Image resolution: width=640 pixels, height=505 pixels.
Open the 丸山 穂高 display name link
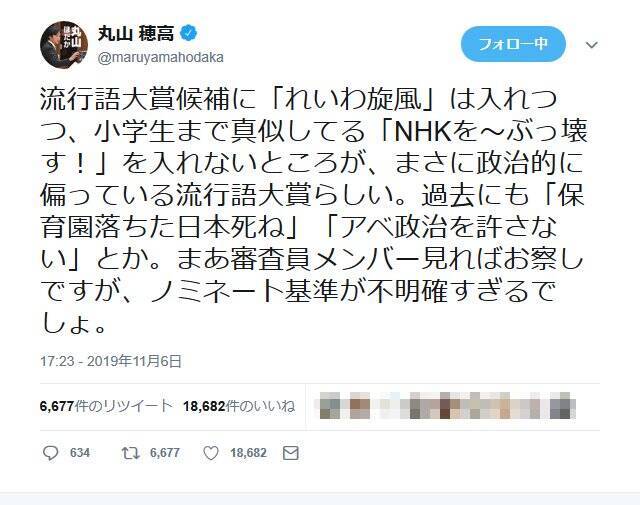click(x=136, y=33)
